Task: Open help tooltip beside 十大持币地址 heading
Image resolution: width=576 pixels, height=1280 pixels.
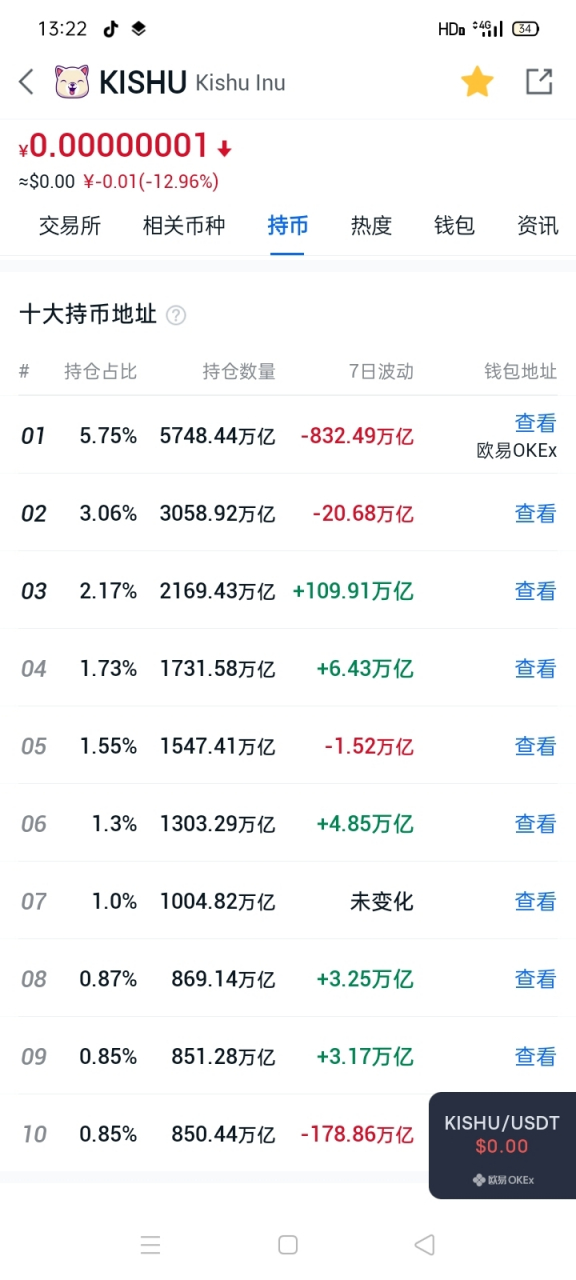Action: click(175, 315)
